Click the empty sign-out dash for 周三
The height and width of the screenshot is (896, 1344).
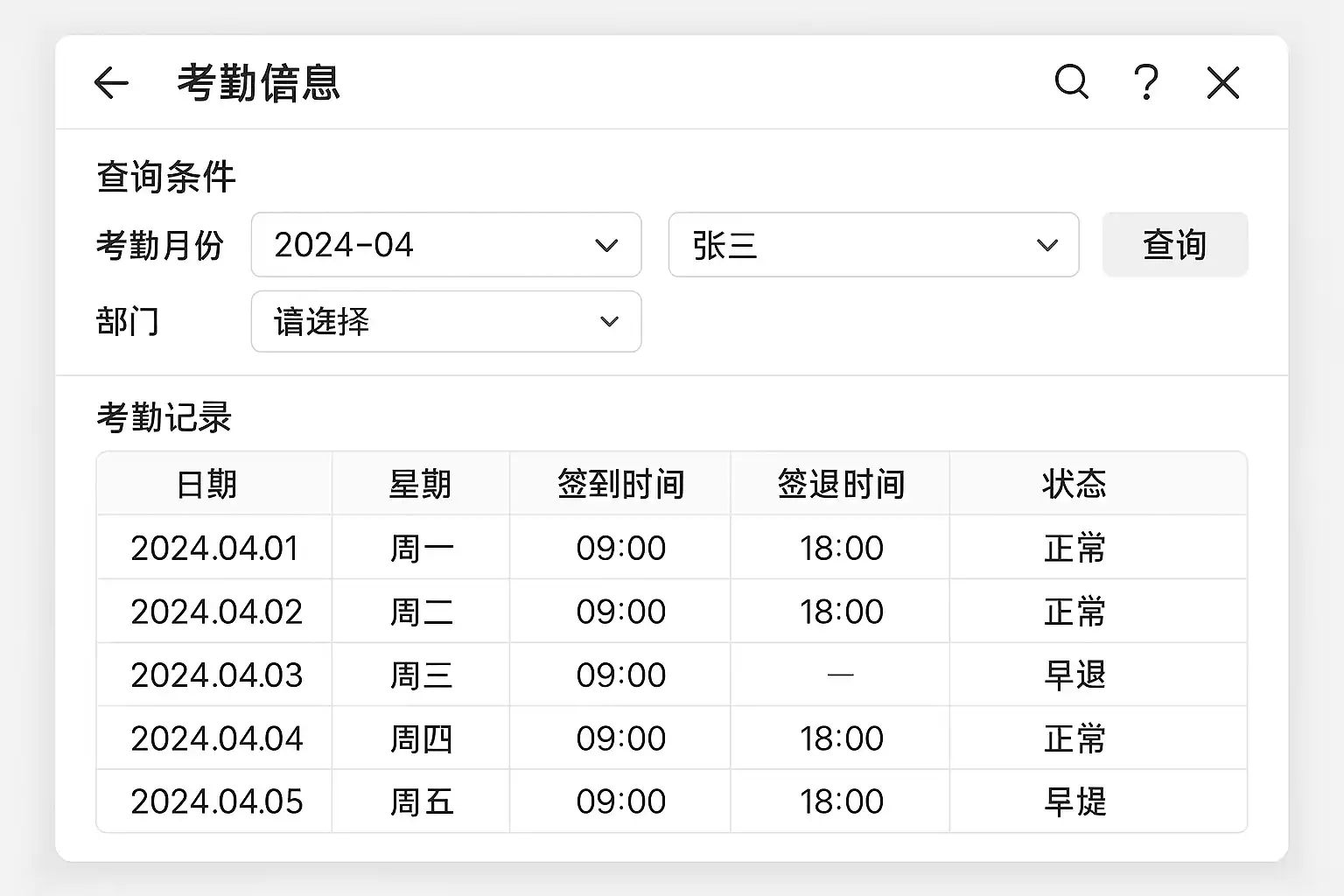pos(841,675)
